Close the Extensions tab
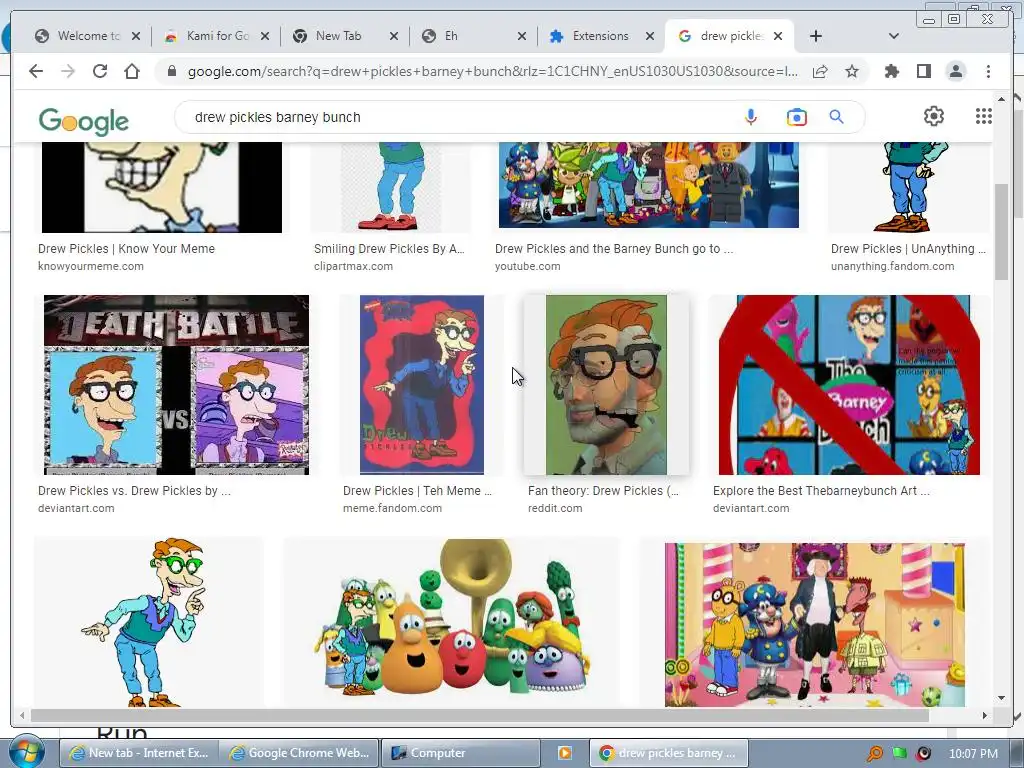The width and height of the screenshot is (1024, 768). pos(650,36)
